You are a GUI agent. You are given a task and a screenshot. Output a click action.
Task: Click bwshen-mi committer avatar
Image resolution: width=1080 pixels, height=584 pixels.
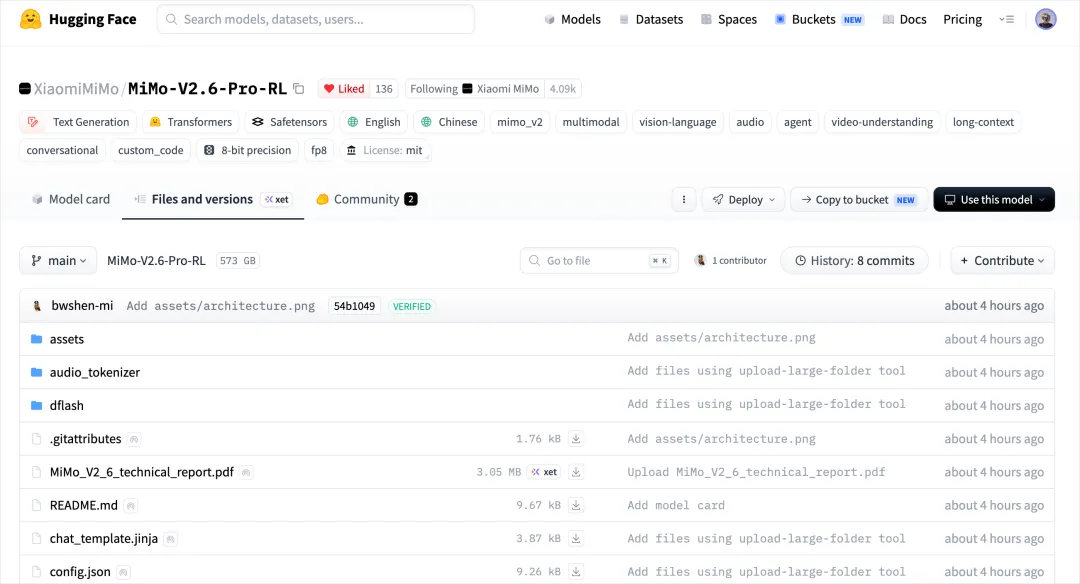[x=37, y=306]
